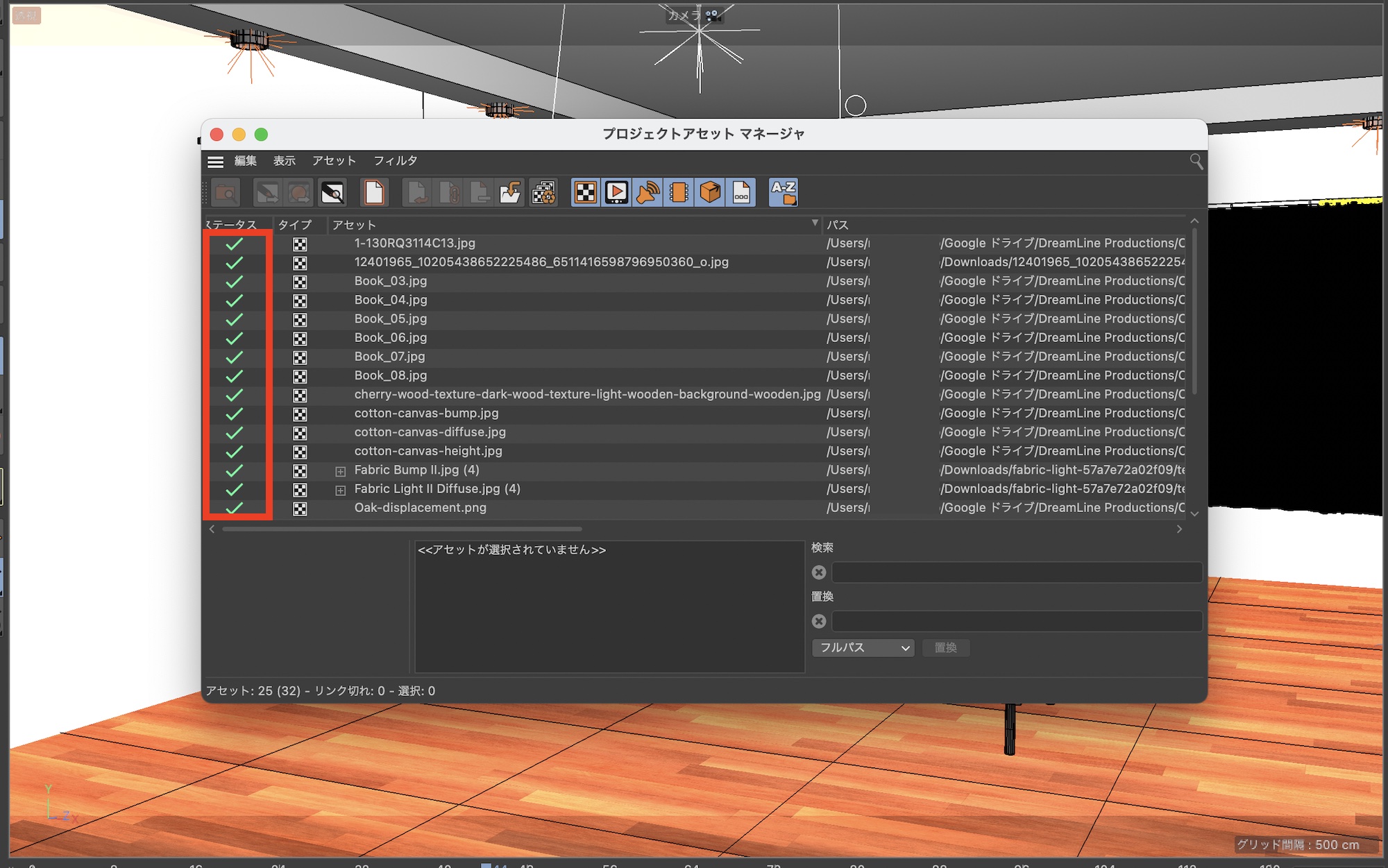Viewport: 1388px width, 868px height.
Task: Expand the Fabric Bump II.jpg group
Action: pos(341,471)
